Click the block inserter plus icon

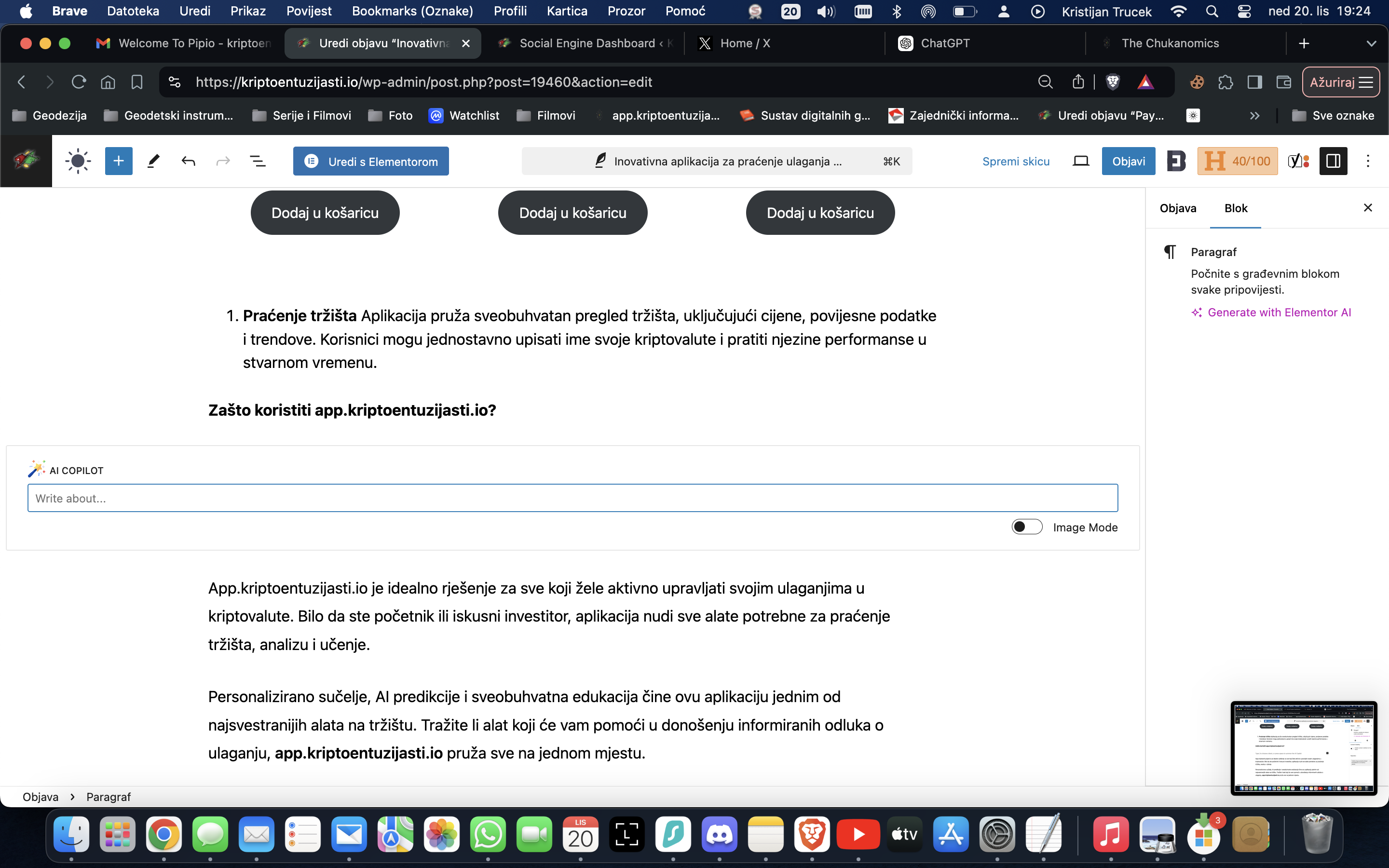tap(118, 162)
